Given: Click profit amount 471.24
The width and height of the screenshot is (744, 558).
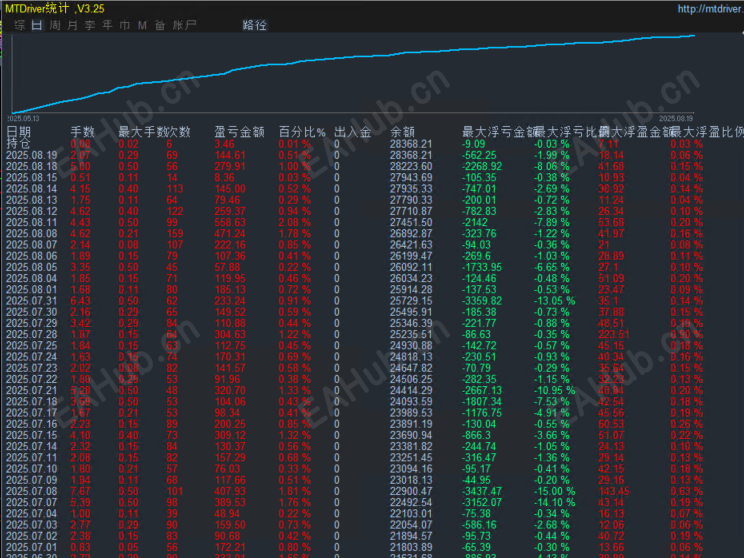Looking at the screenshot, I should click(x=230, y=233).
